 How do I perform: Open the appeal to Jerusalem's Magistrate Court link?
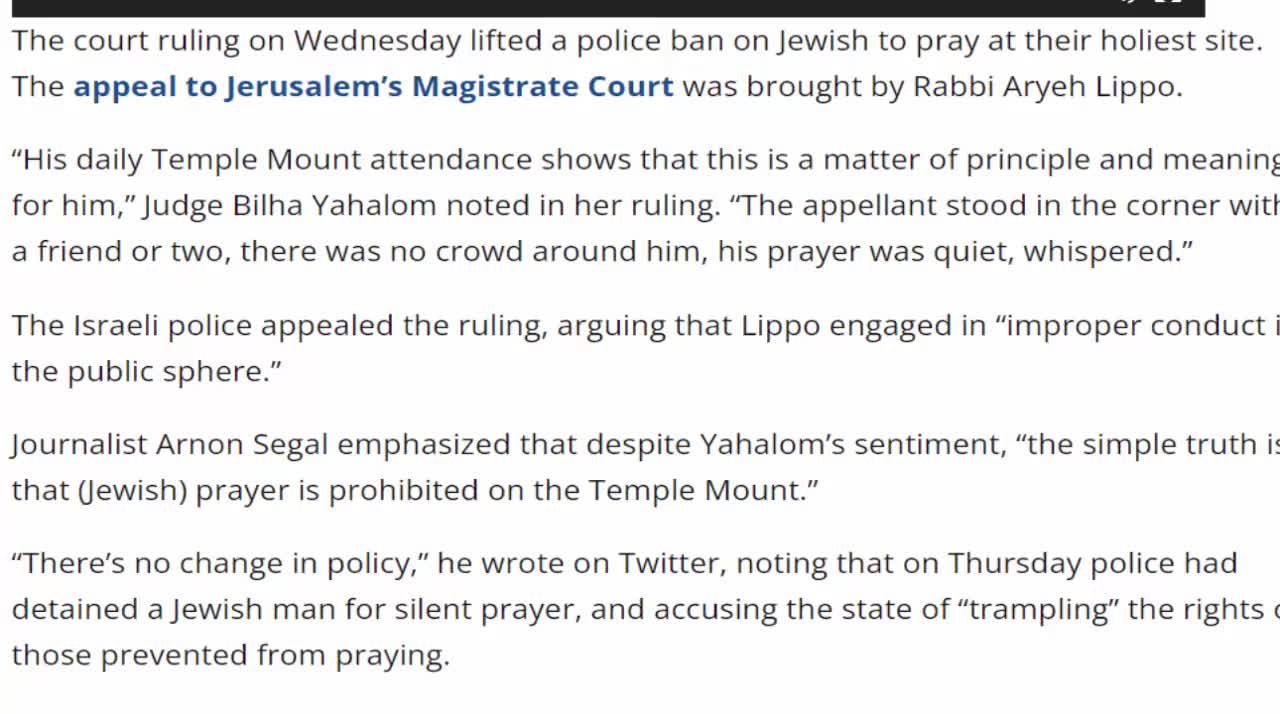(373, 86)
